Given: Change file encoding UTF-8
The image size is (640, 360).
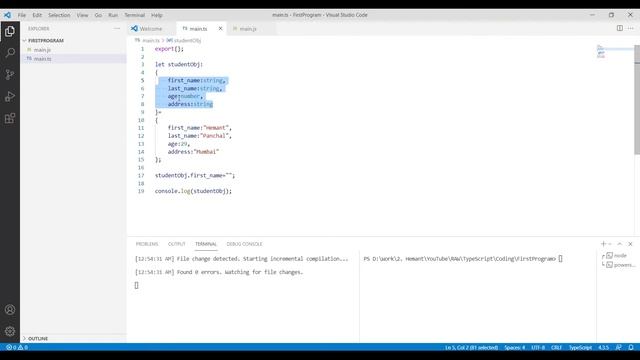Looking at the screenshot, I should click(x=538, y=347).
